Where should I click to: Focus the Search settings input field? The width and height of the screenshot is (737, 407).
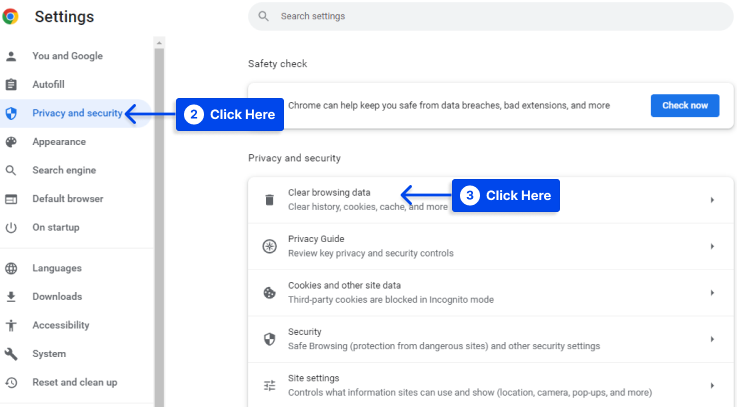coord(490,16)
